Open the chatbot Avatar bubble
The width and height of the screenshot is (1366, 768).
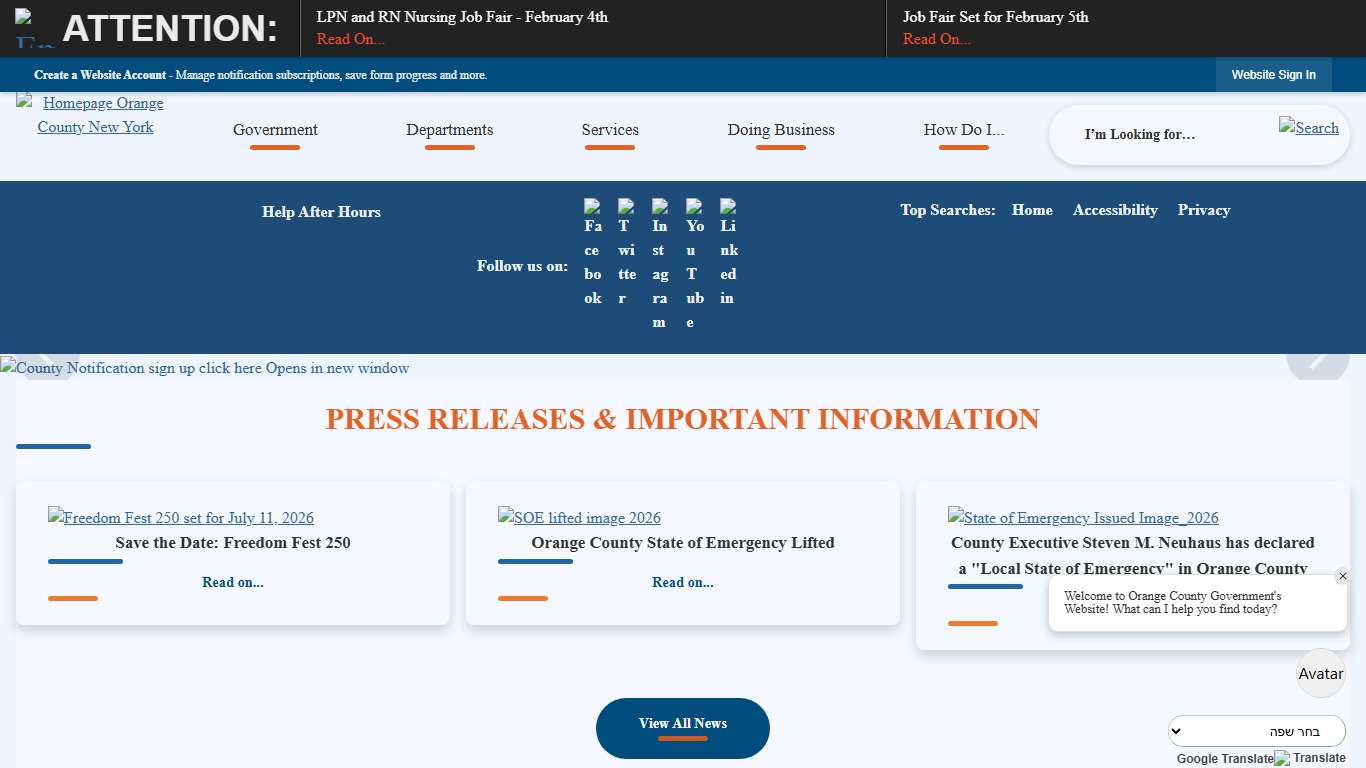pyautogui.click(x=1320, y=673)
